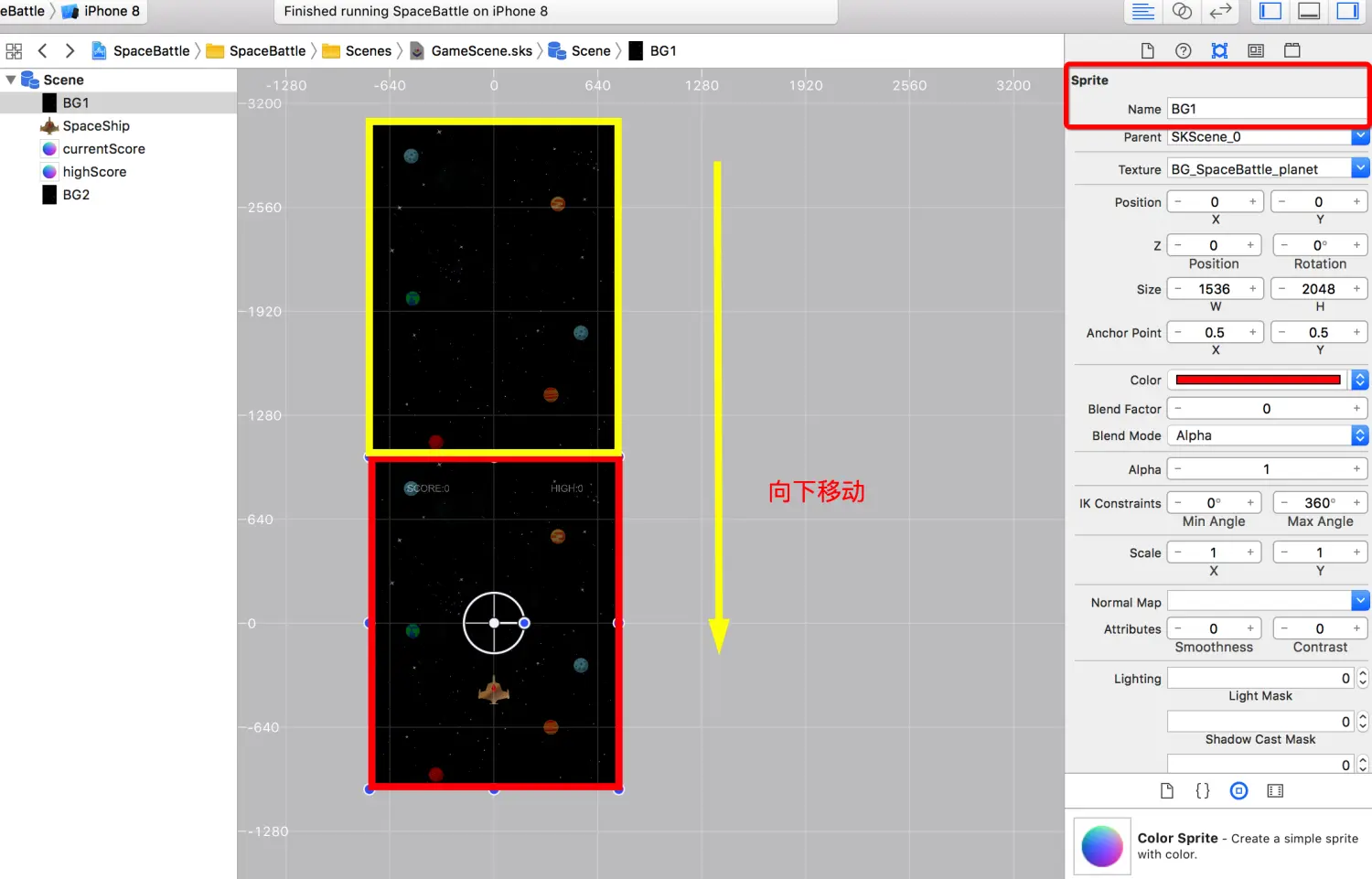Decrease IK Constraints Max Angle
The width and height of the screenshot is (1372, 879).
(x=1284, y=503)
